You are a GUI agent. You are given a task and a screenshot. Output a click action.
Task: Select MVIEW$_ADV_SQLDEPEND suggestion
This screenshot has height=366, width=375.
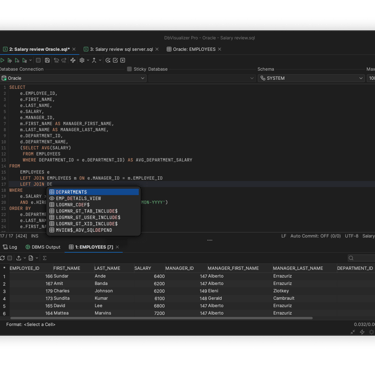(94, 230)
